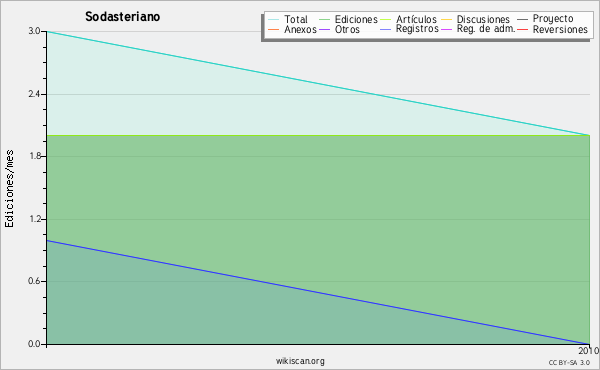
Task: Select the Registros legend label
Action: coord(417,29)
